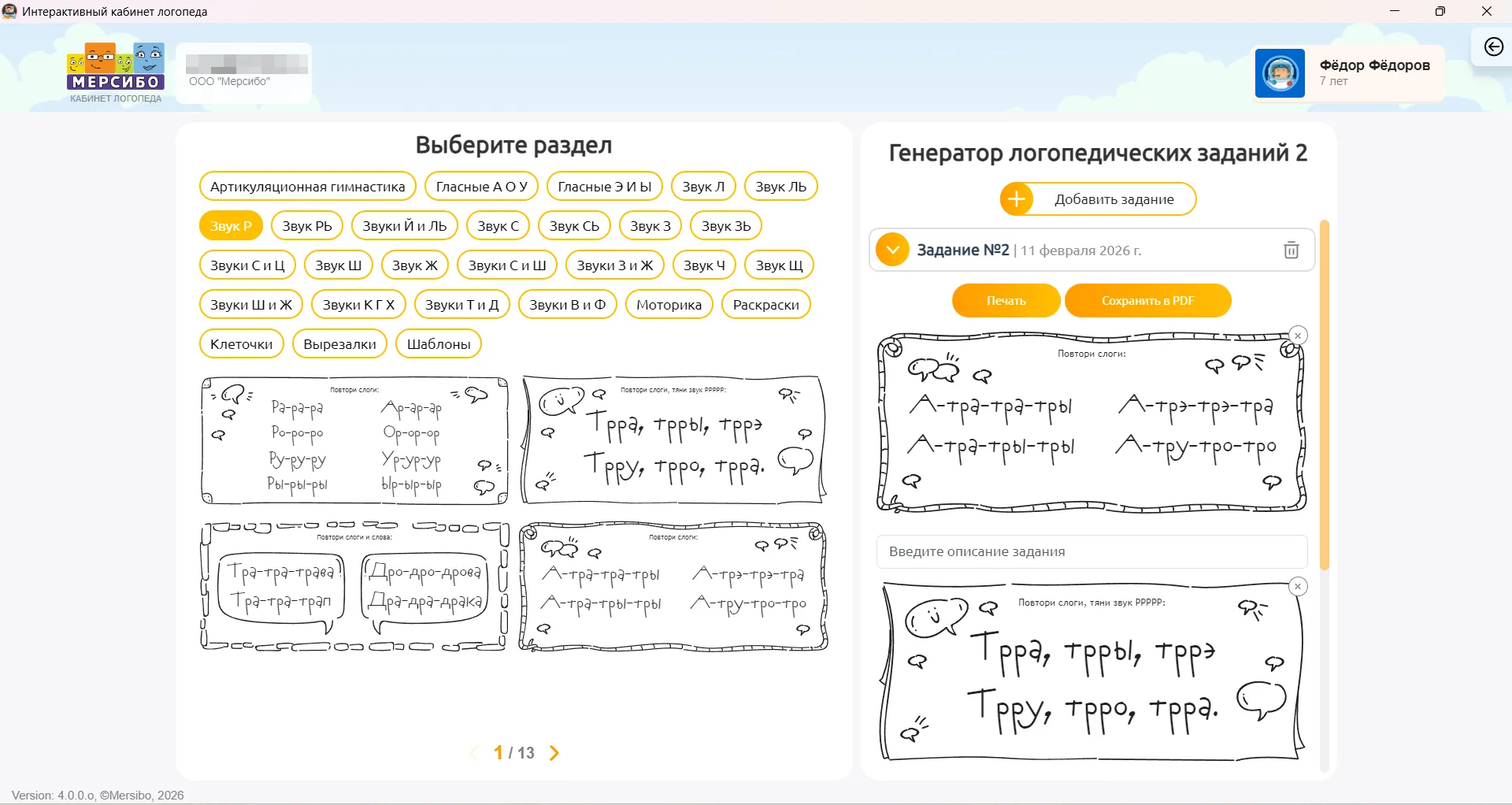Click the orange plus icon to add a task
The image size is (1512, 805).
[1017, 199]
